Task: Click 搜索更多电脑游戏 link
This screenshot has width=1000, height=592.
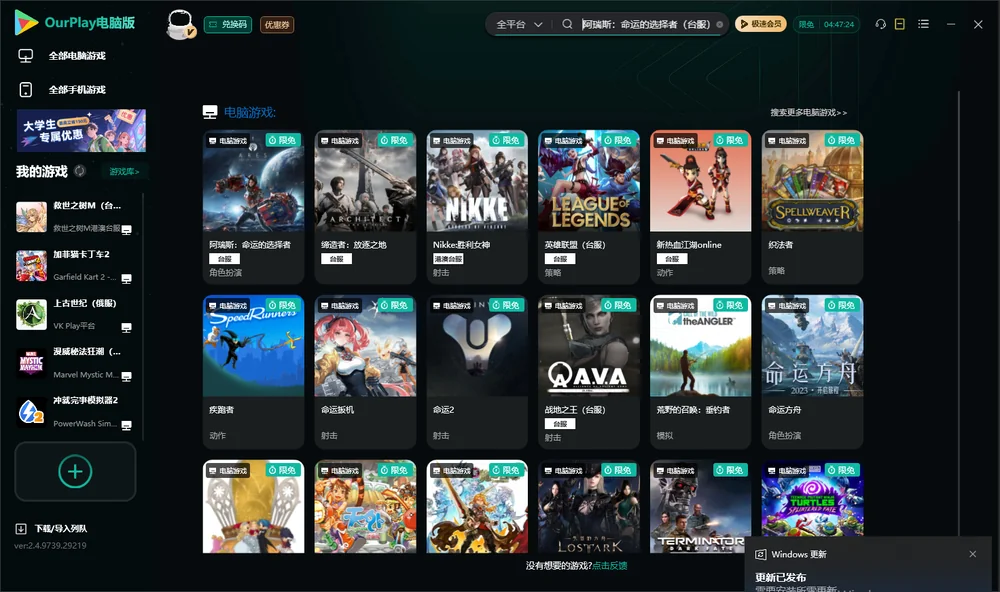Action: pyautogui.click(x=808, y=112)
